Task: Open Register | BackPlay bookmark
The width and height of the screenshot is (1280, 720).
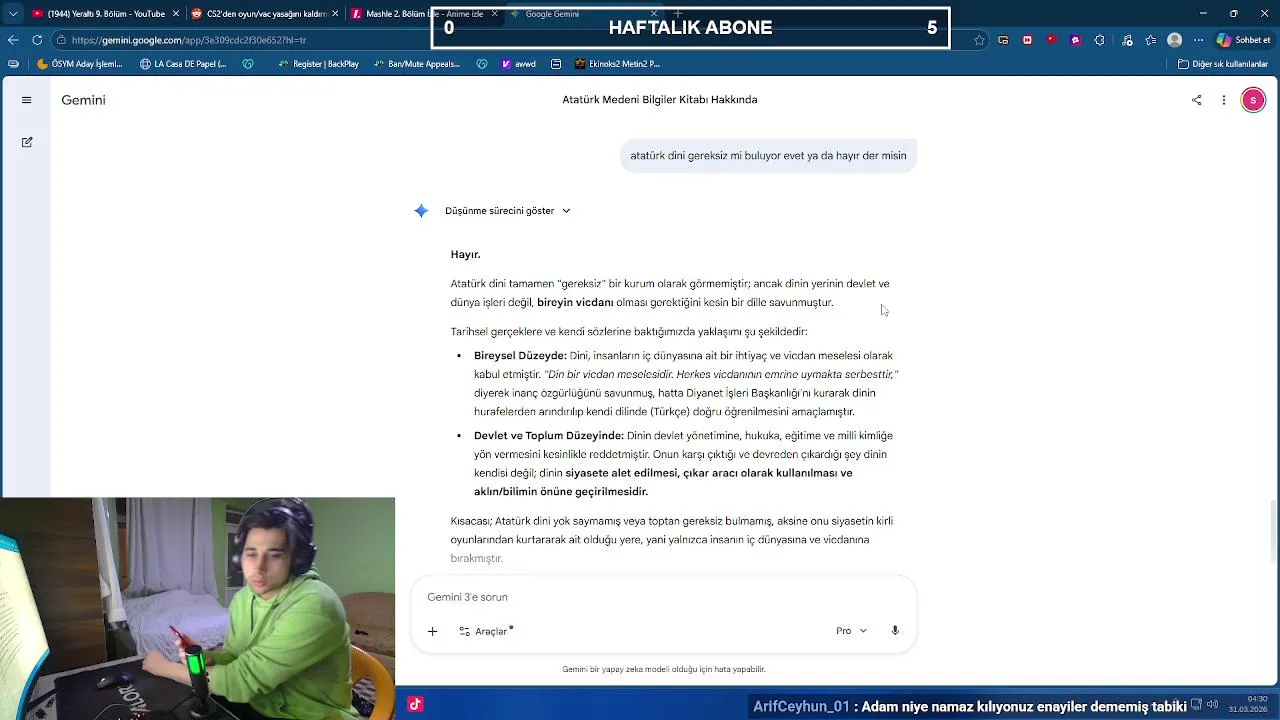Action: click(318, 64)
